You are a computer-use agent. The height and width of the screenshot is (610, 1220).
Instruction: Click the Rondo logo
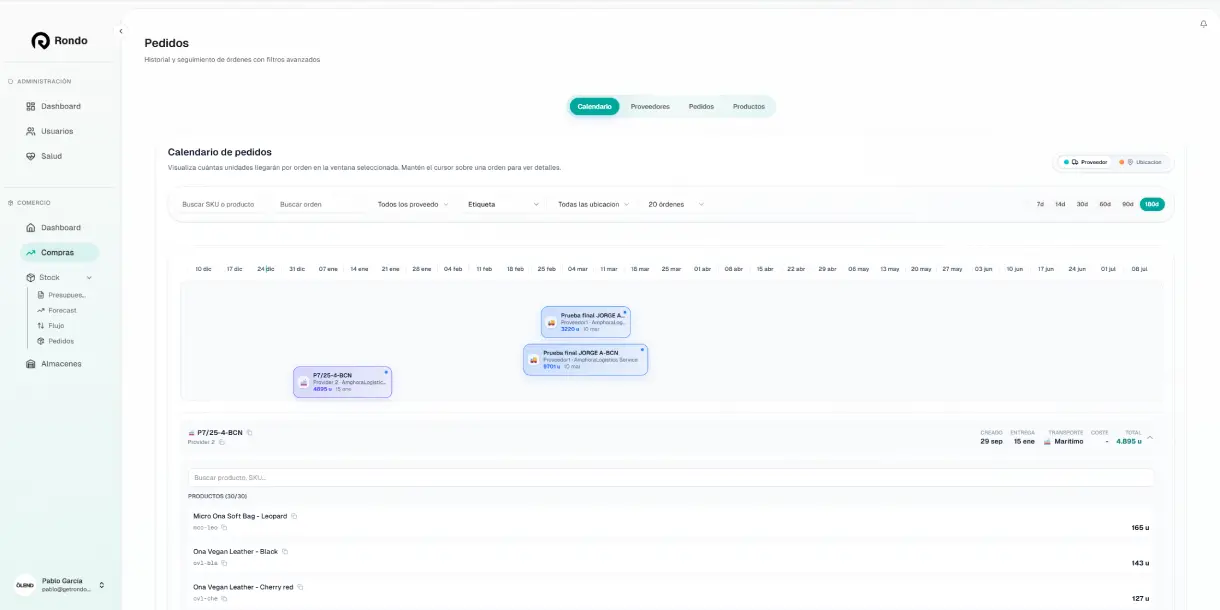[x=60, y=41]
